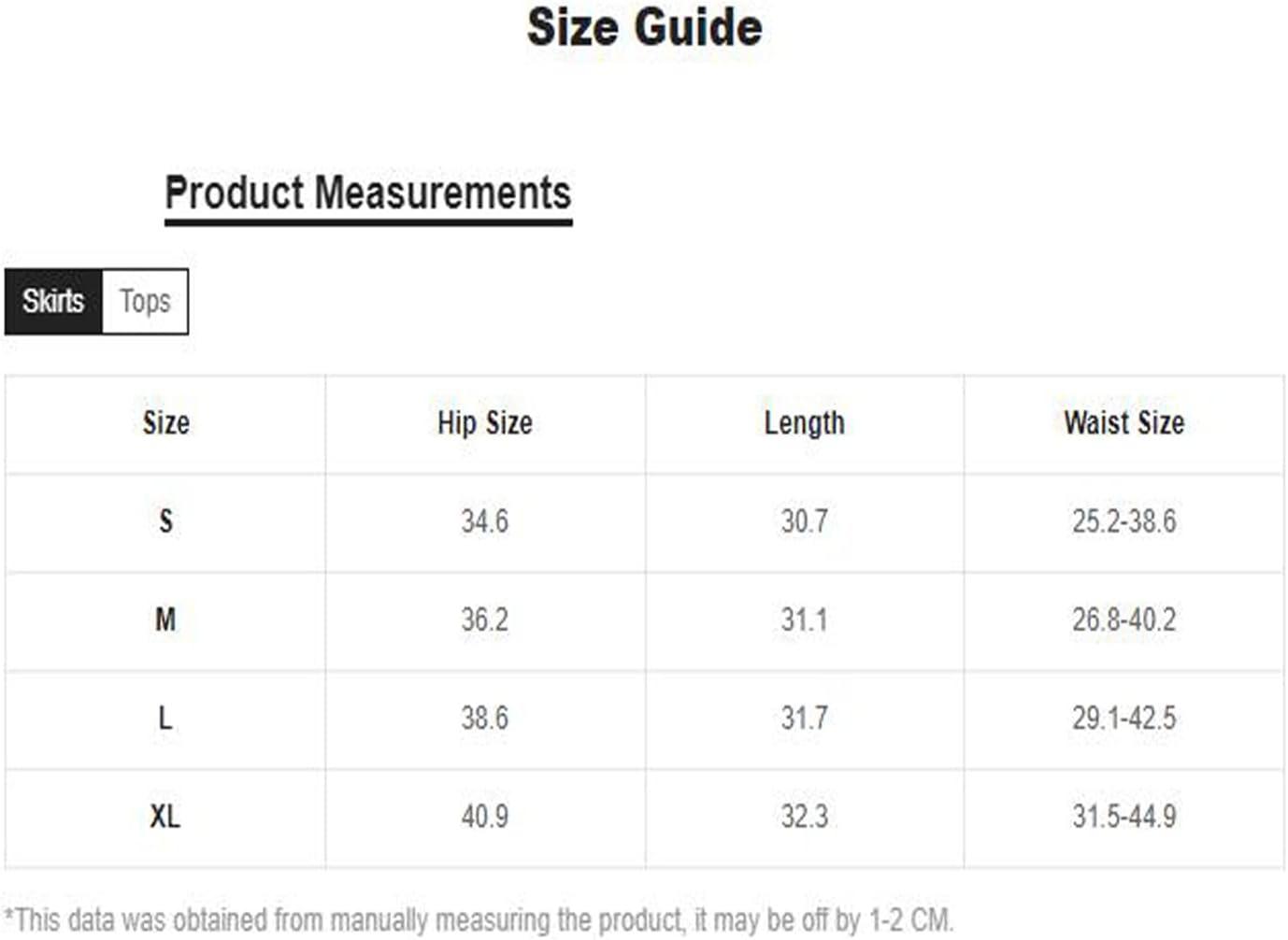Click the Length column header
The height and width of the screenshot is (940, 1288).
[x=805, y=423]
